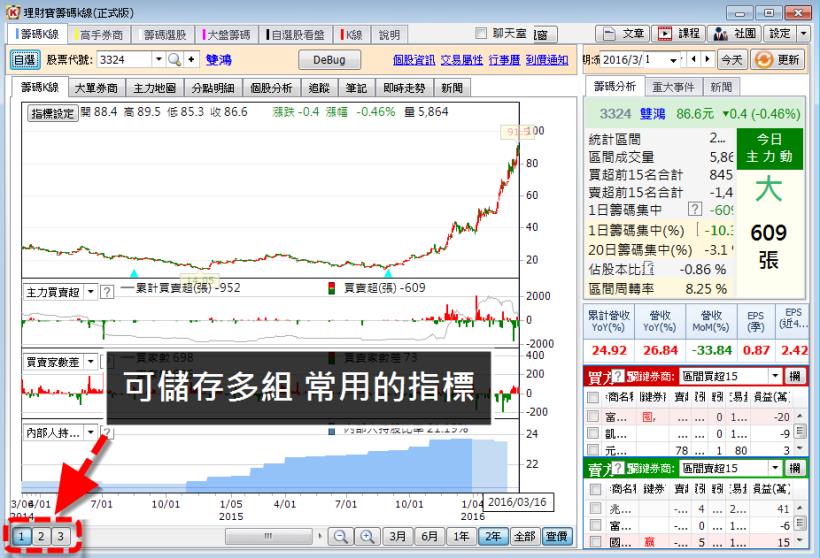
Task: Check the 國... row in 賣方 table
Action: (596, 541)
